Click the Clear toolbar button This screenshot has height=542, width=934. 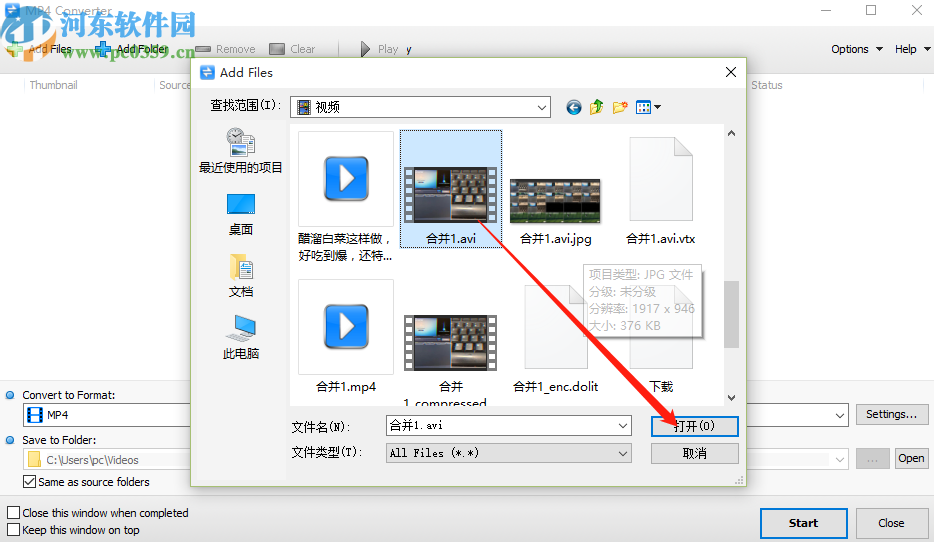click(x=292, y=49)
